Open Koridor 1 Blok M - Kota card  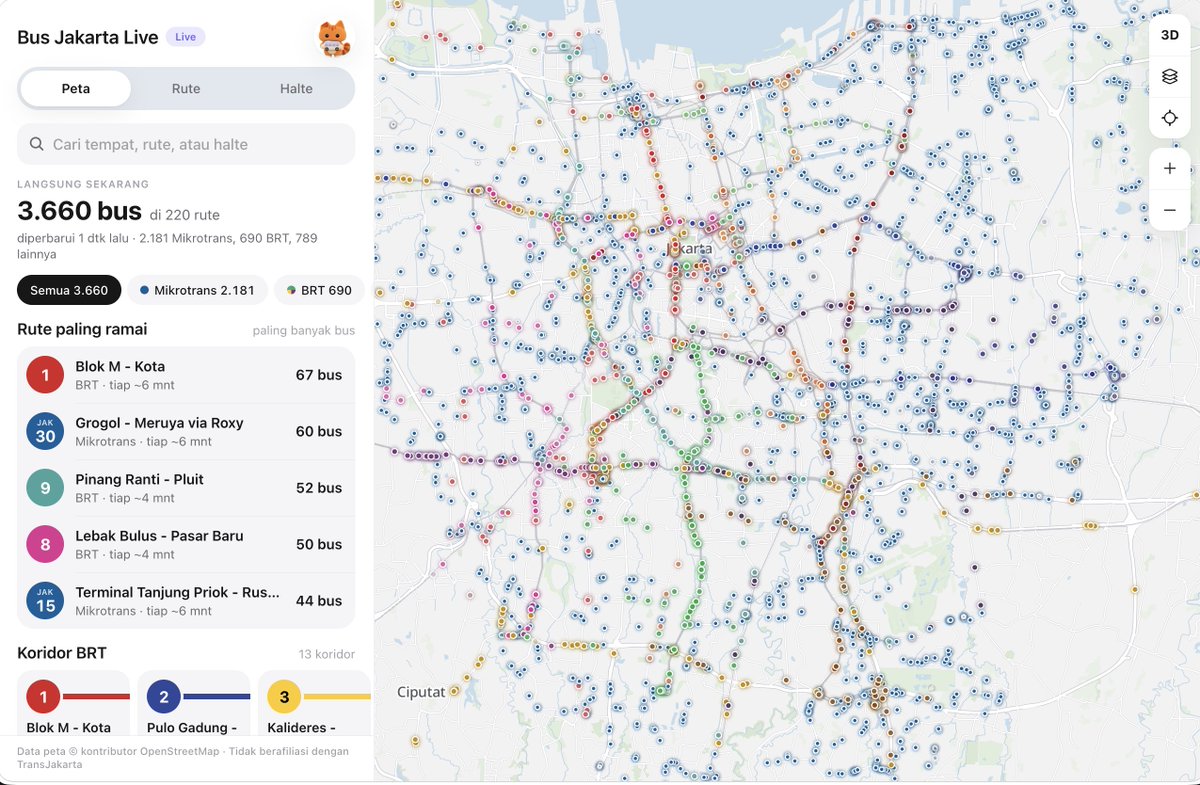(x=73, y=704)
